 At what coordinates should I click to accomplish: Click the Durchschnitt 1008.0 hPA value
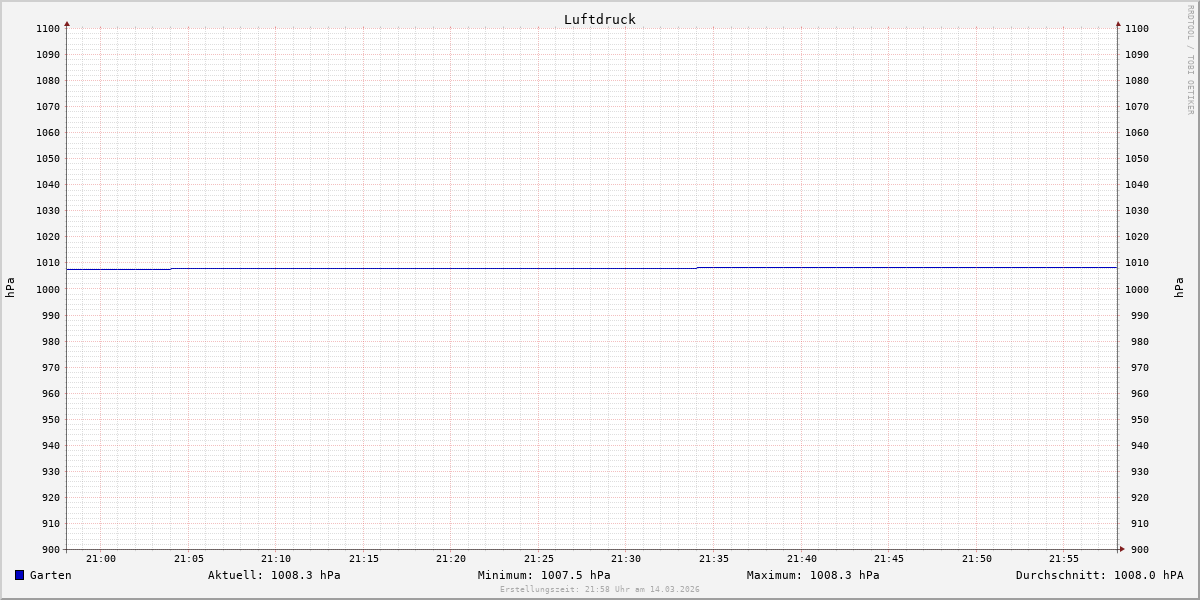point(1099,575)
